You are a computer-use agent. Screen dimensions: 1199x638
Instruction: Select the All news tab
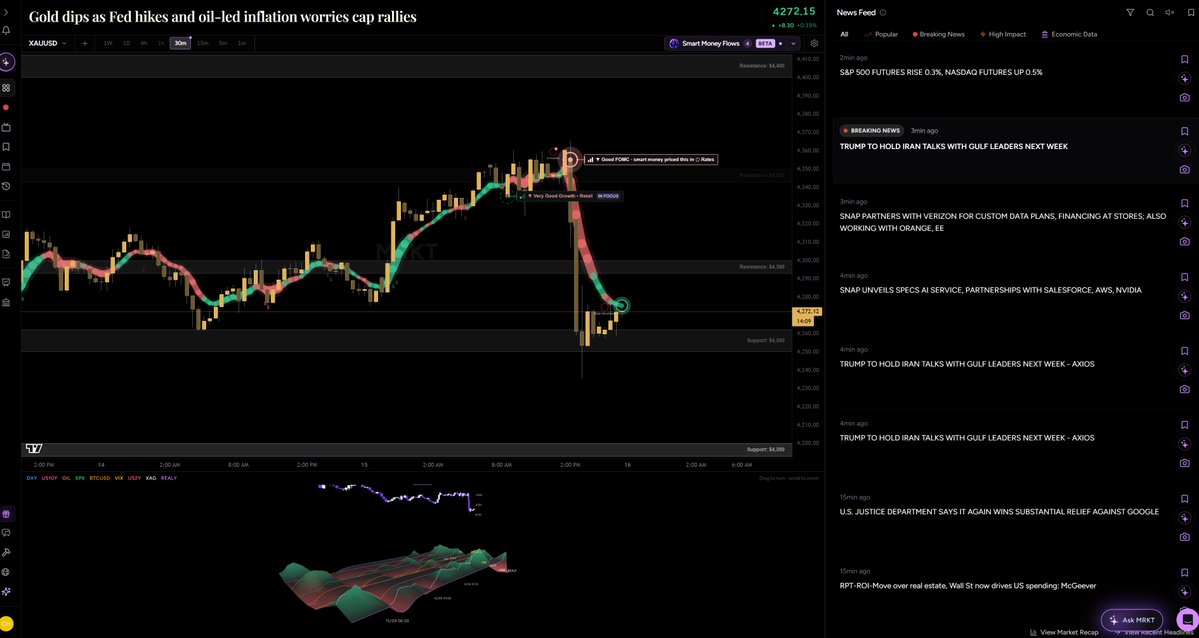pyautogui.click(x=844, y=34)
